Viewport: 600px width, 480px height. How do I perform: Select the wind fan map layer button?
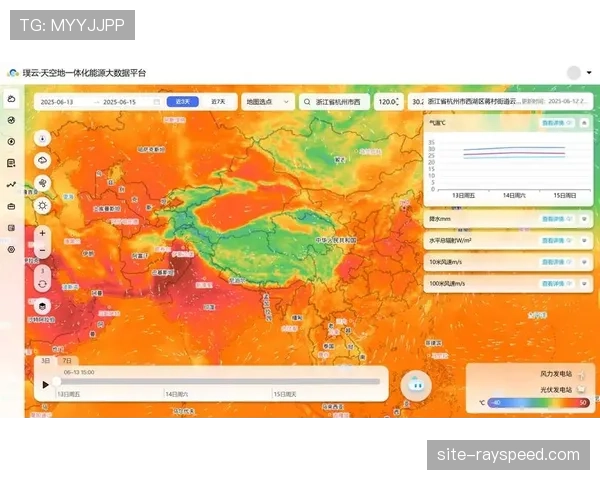coord(42,182)
